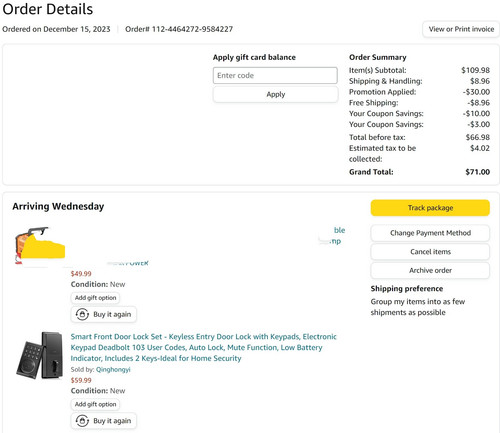Archive order using the side button
This screenshot has width=500, height=433.
430,270
